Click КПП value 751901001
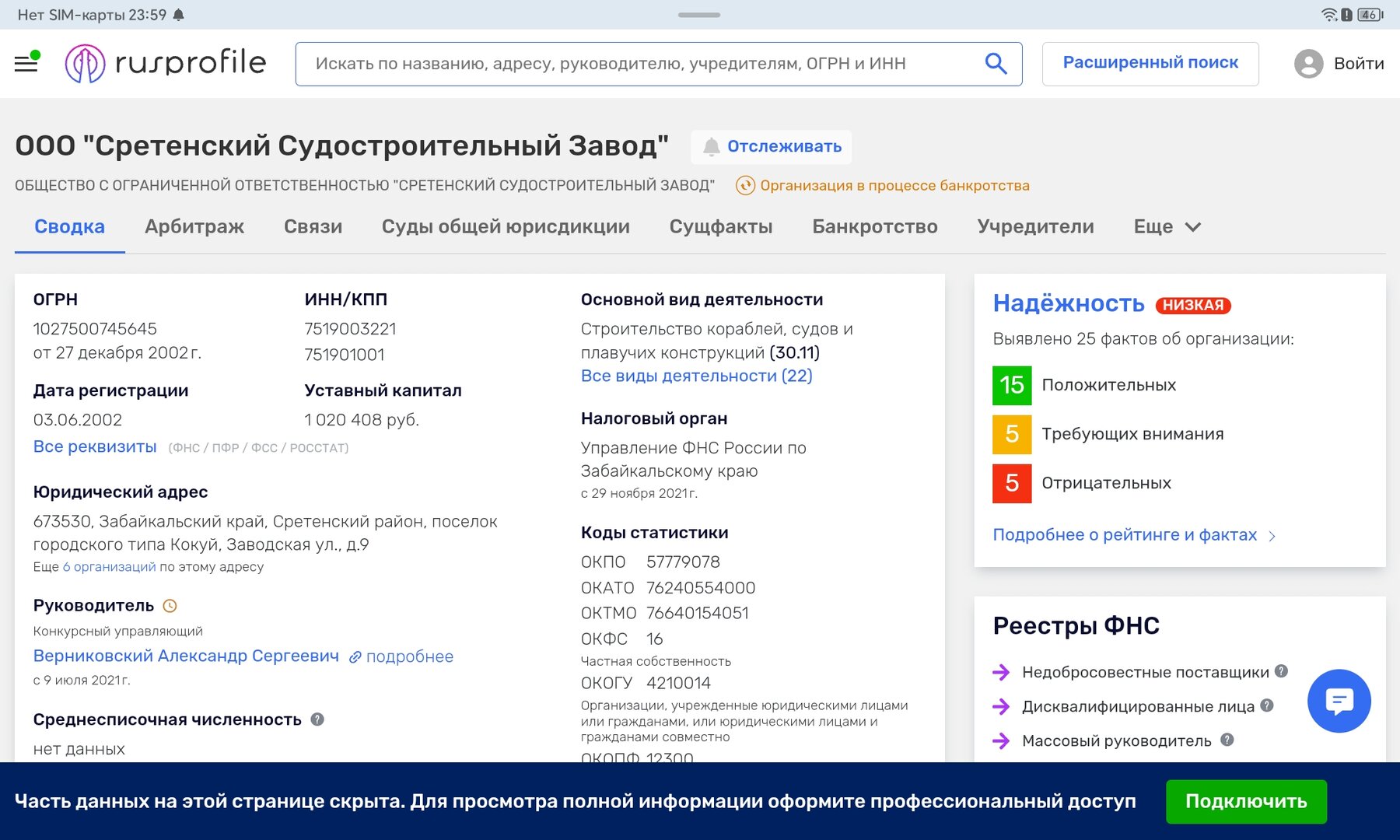The width and height of the screenshot is (1400, 840). (x=345, y=355)
